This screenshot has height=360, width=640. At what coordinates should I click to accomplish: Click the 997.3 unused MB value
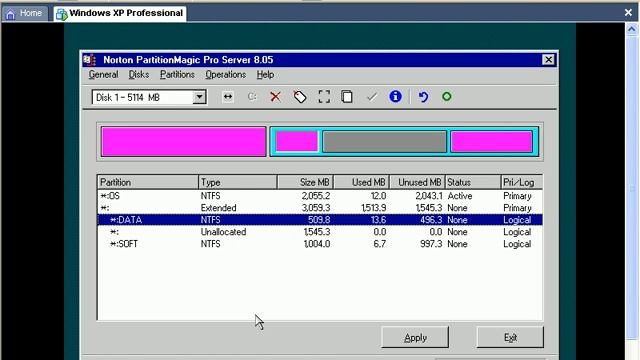(431, 244)
